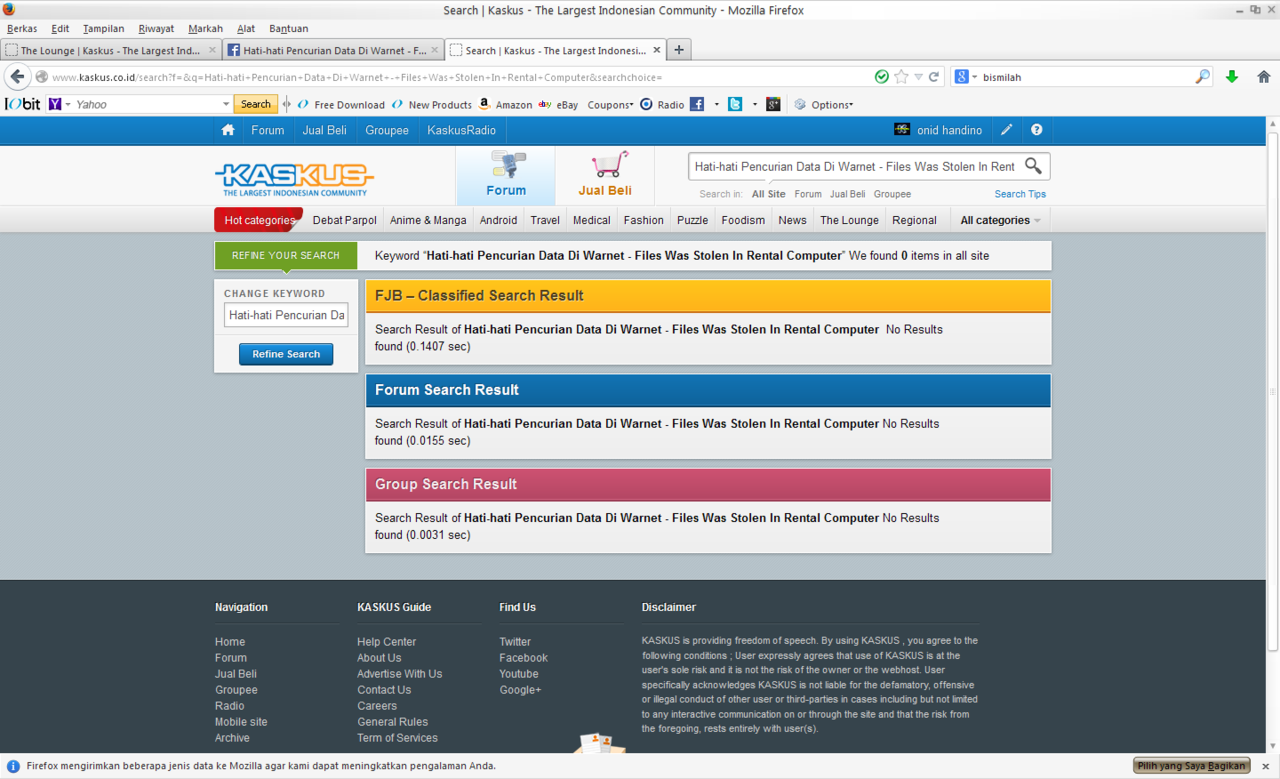Open the Coupons dropdown
This screenshot has height=779, width=1280.
pos(610,104)
